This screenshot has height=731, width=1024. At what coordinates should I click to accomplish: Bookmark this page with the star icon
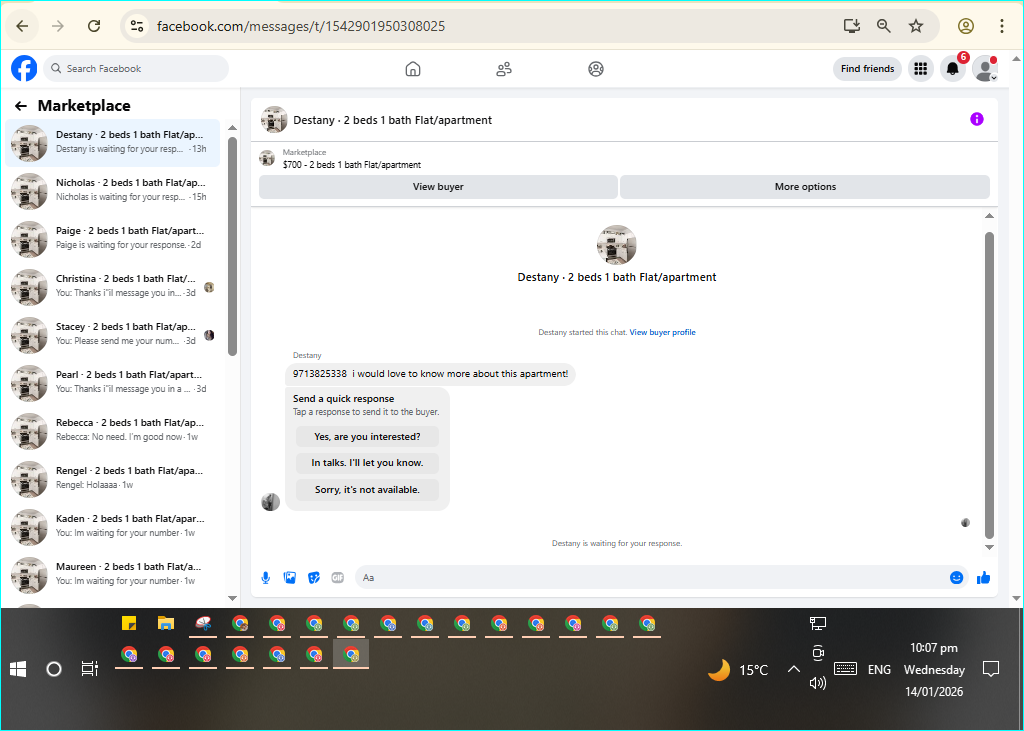(x=916, y=26)
